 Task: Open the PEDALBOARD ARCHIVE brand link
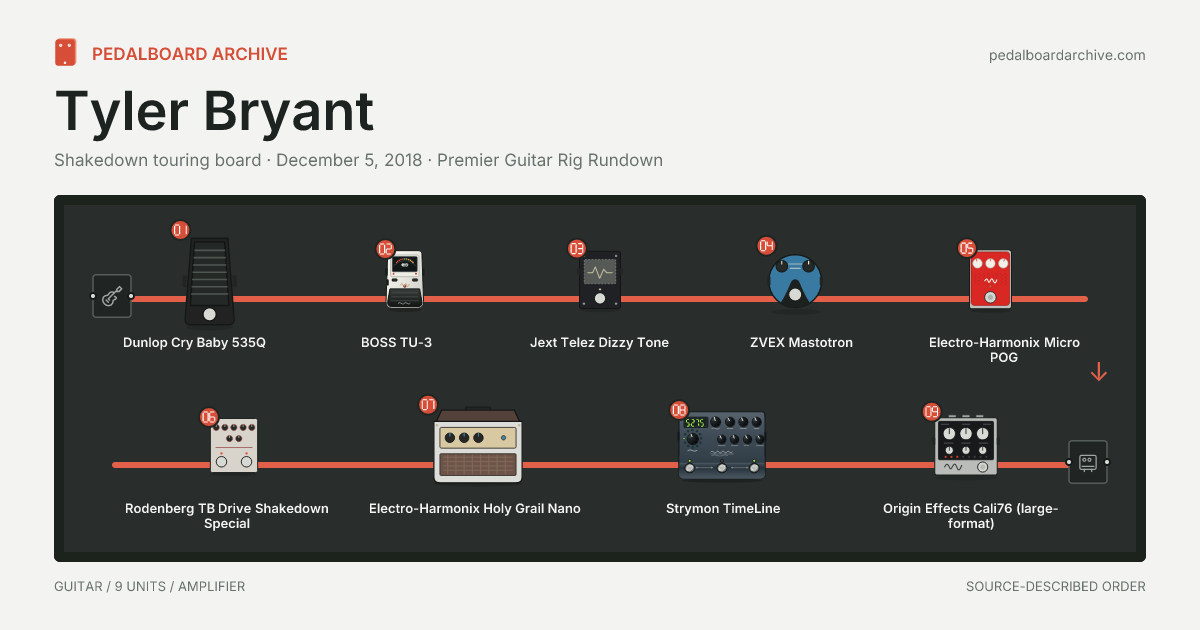(190, 54)
